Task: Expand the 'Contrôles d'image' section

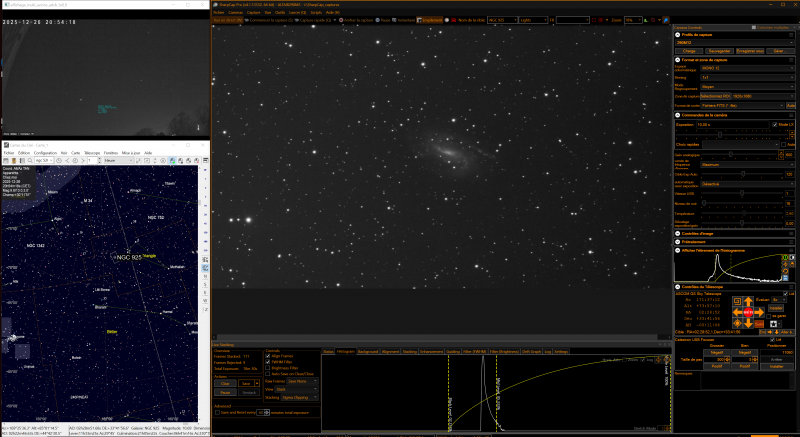Action: click(678, 234)
